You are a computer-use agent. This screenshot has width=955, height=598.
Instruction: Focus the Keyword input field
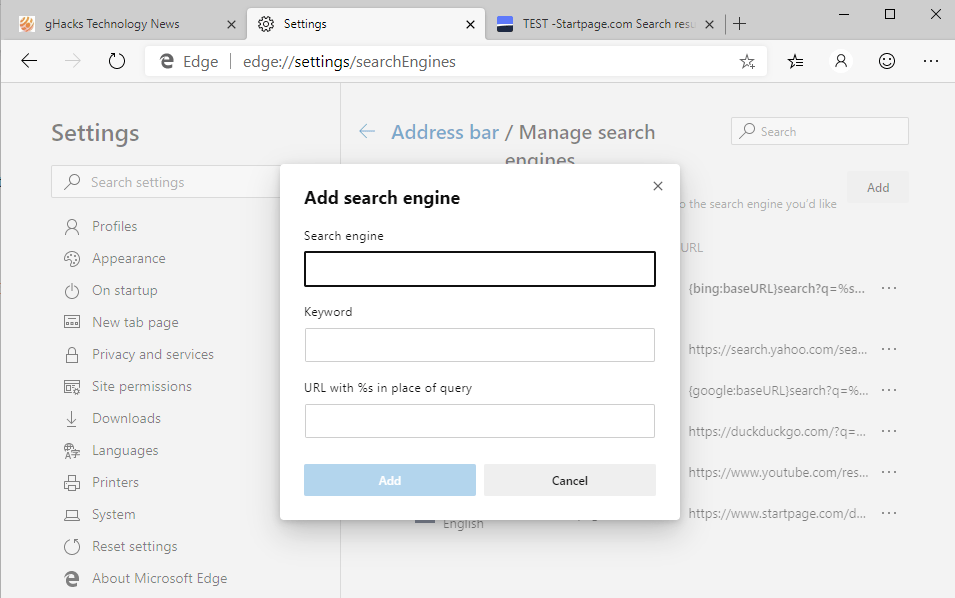point(480,345)
